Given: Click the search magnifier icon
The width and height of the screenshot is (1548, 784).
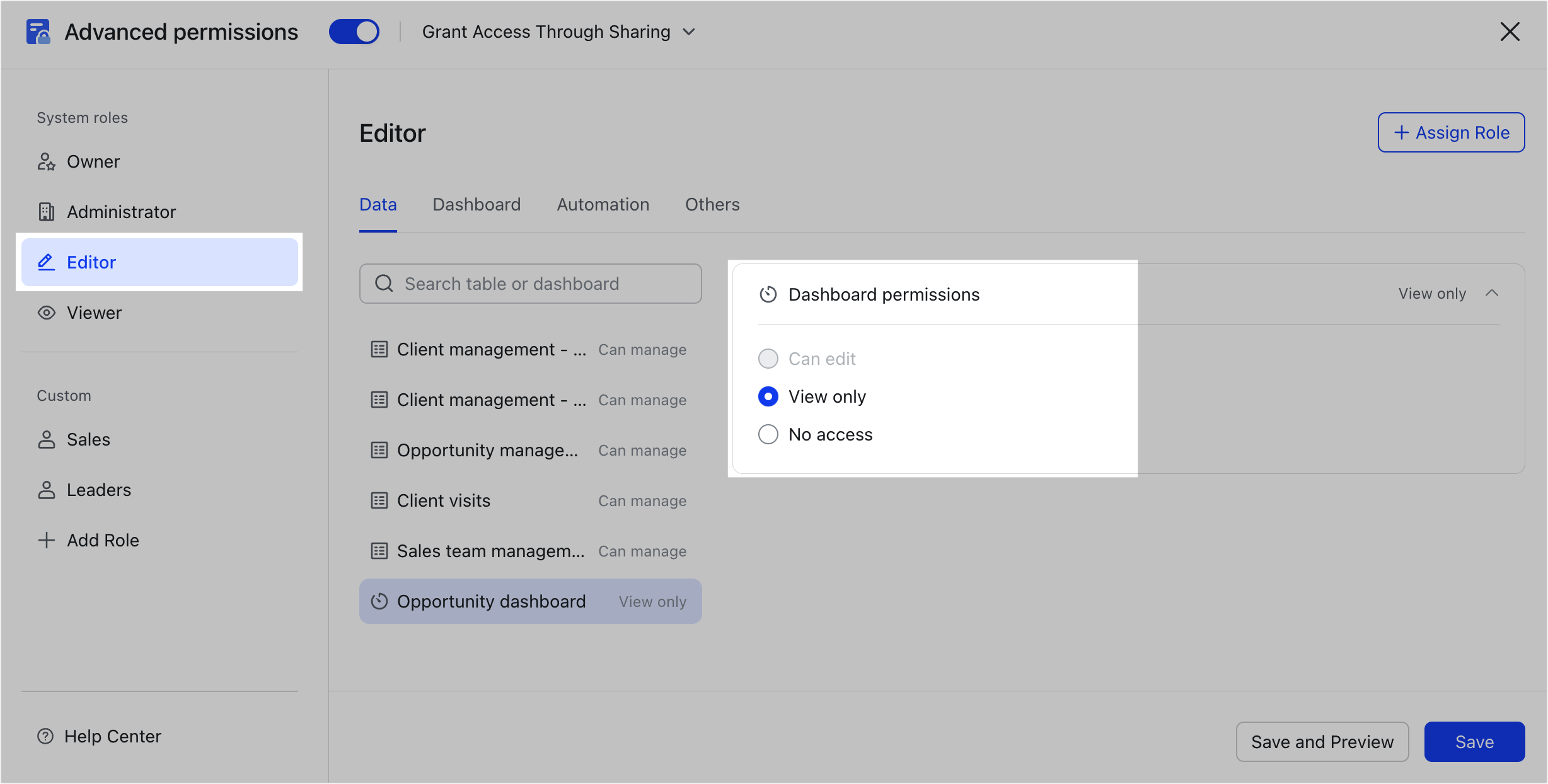Looking at the screenshot, I should (x=384, y=284).
